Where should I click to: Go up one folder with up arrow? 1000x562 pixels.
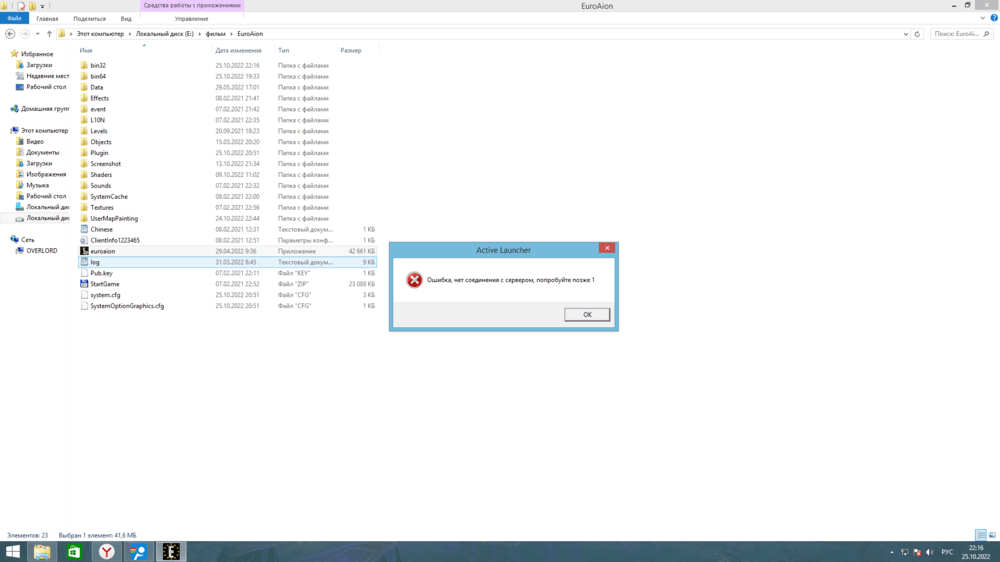(49, 34)
